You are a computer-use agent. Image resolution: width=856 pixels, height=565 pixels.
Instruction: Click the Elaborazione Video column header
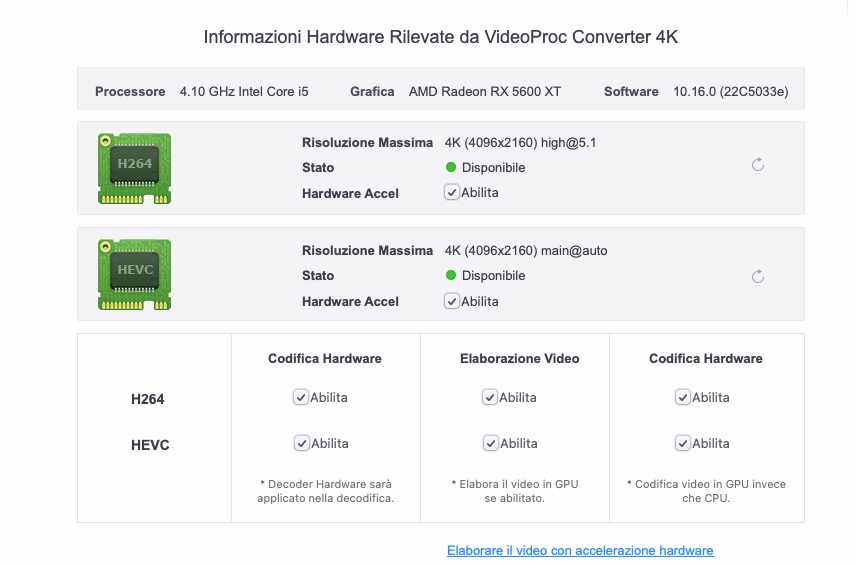coord(520,359)
